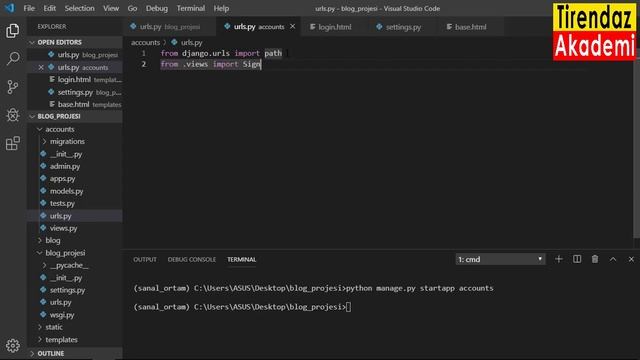Open the Debug menu
Screen dimensions: 640x360
click(157, 8)
